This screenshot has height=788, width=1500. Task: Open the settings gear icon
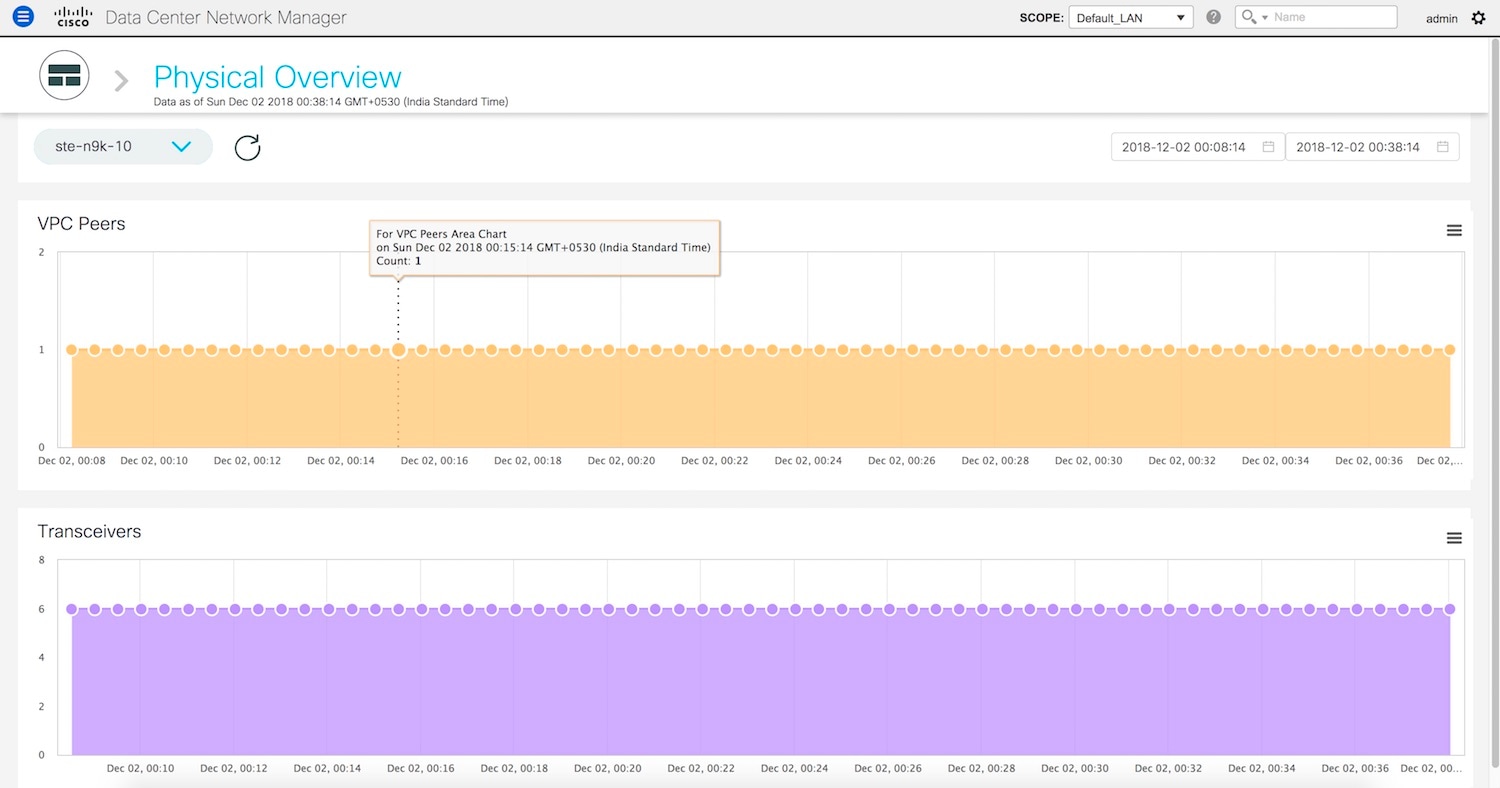[x=1478, y=18]
